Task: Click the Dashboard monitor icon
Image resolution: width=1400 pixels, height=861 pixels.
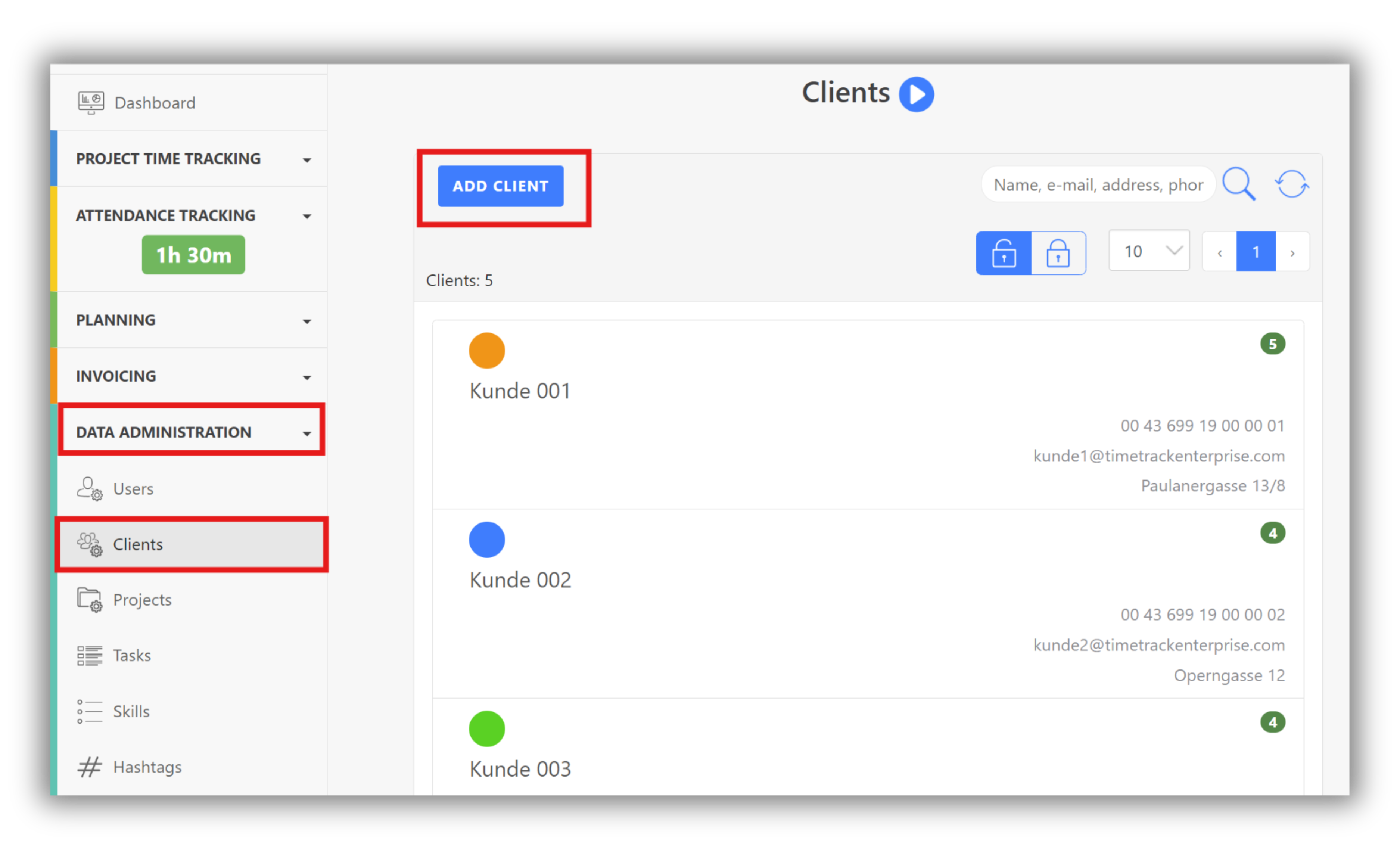Action: click(93, 102)
